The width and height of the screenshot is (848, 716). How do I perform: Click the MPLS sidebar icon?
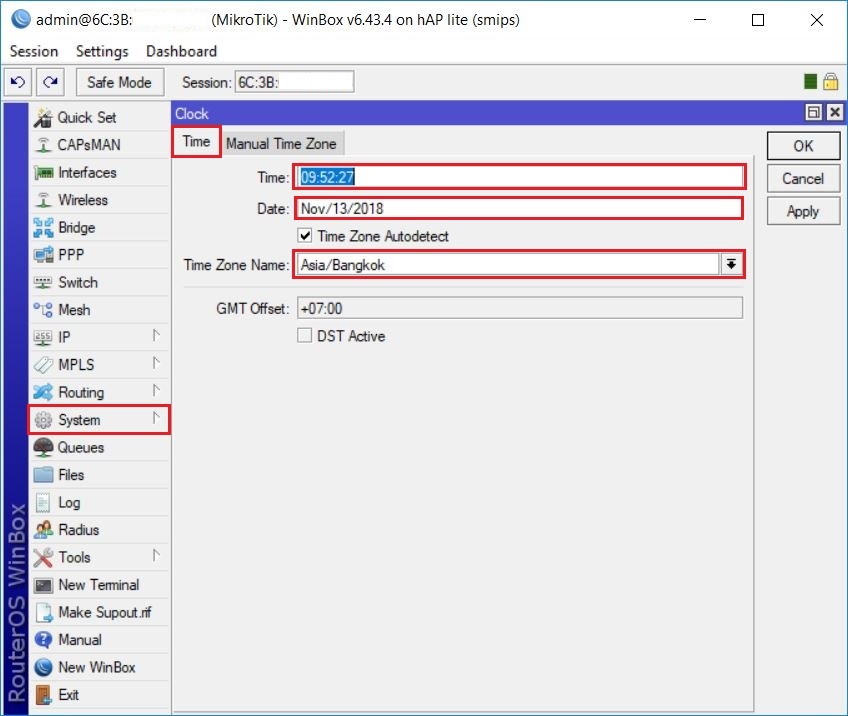[43, 365]
